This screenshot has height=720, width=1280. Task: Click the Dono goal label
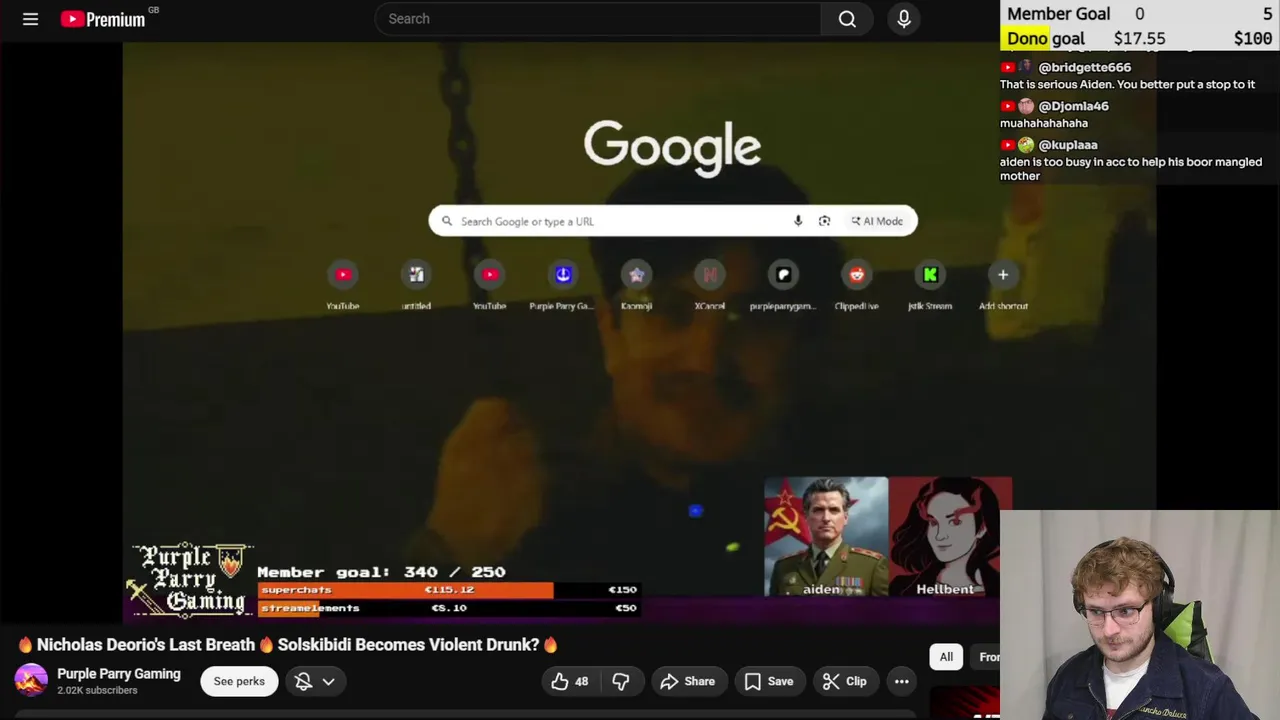coord(1045,38)
